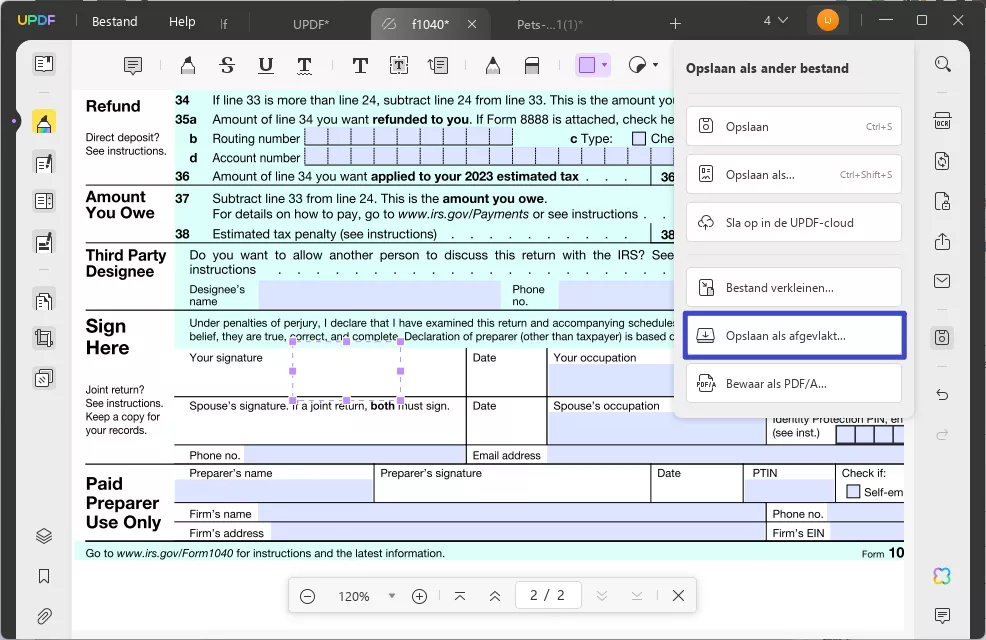
Task: Expand the open tabs count dropdown
Action: pos(775,21)
